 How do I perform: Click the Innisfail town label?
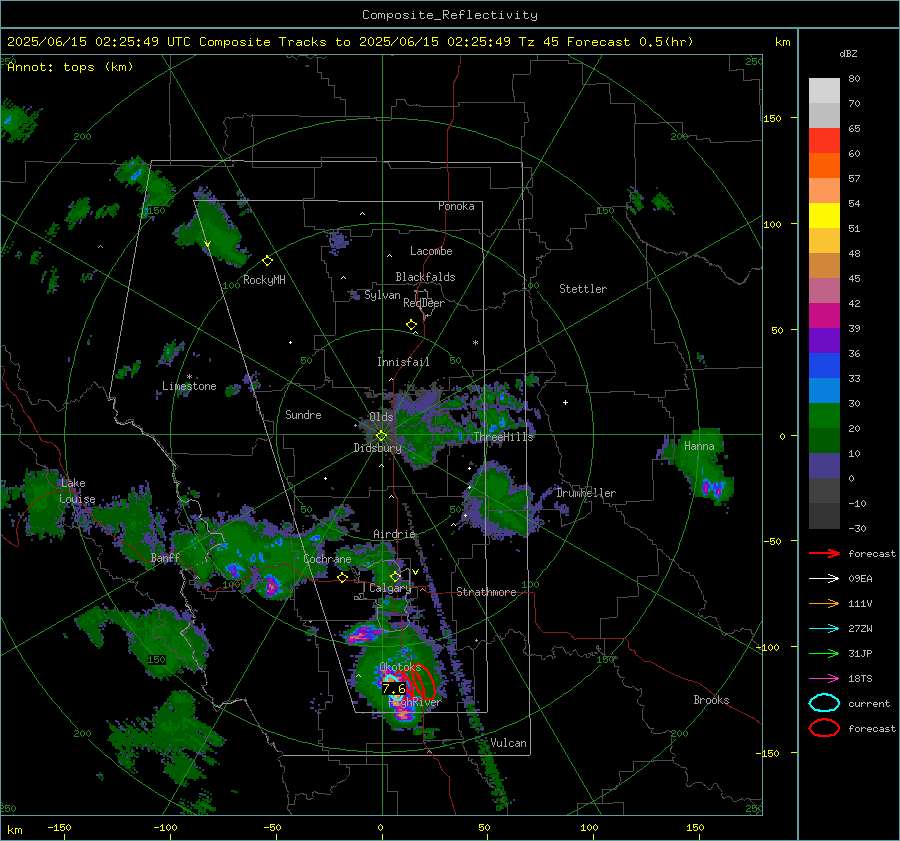pos(403,362)
